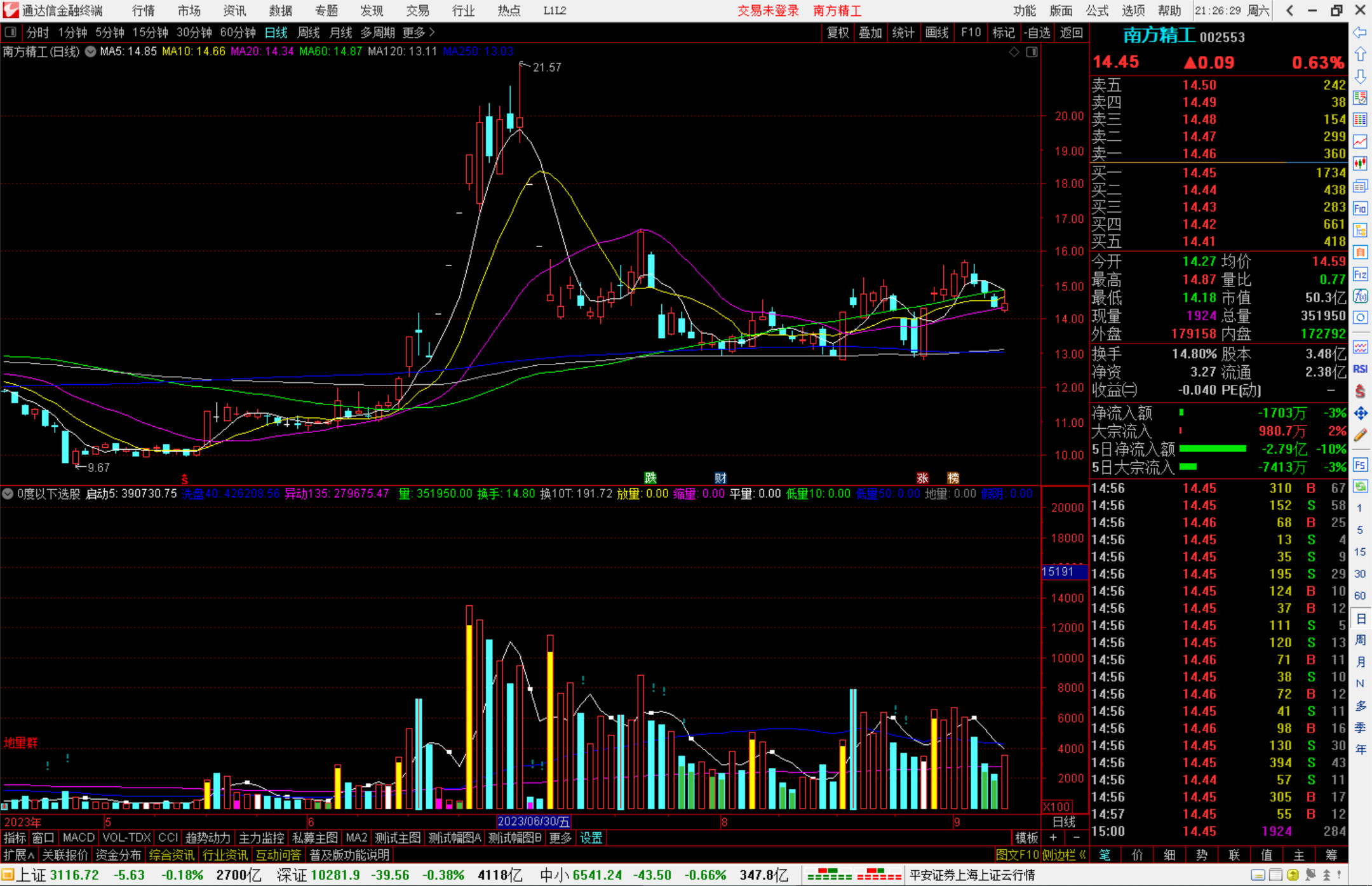Screen dimensions: 1372x886
Task: Expand the 扩展 panel at bottom left
Action: click(x=19, y=855)
